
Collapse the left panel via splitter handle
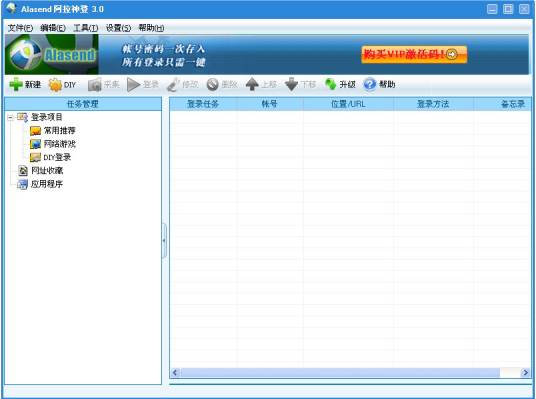pyautogui.click(x=164, y=240)
